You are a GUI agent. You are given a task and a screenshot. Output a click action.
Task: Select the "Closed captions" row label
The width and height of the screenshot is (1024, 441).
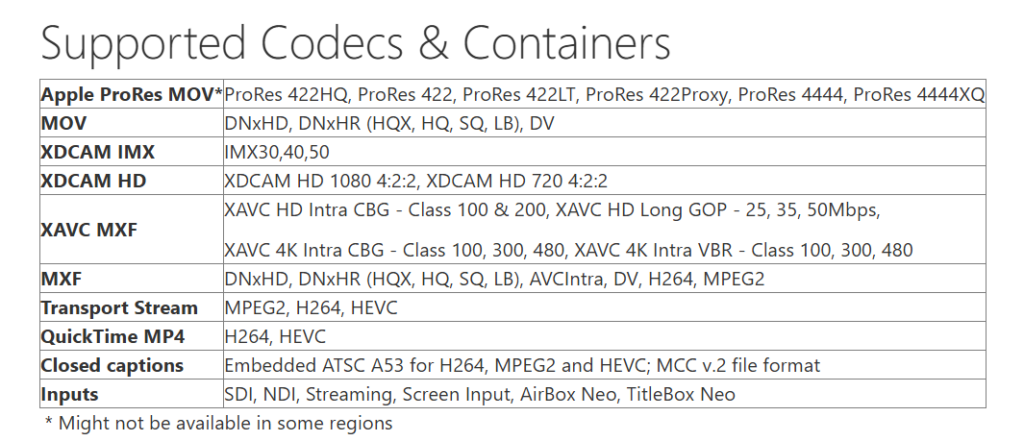[x=112, y=365]
